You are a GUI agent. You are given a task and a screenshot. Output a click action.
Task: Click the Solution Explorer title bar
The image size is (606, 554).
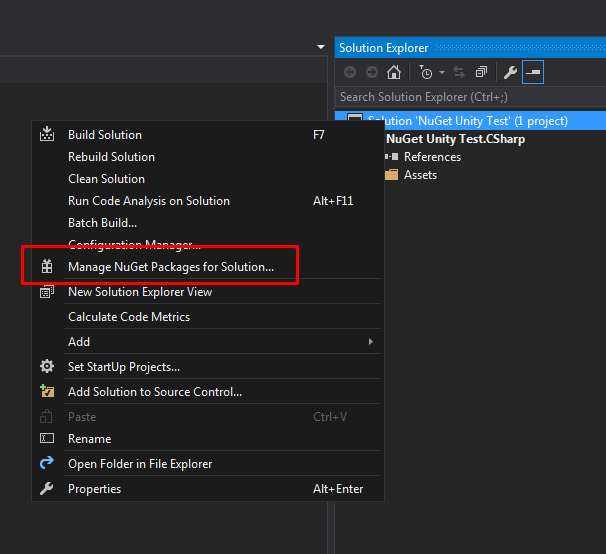pyautogui.click(x=470, y=48)
